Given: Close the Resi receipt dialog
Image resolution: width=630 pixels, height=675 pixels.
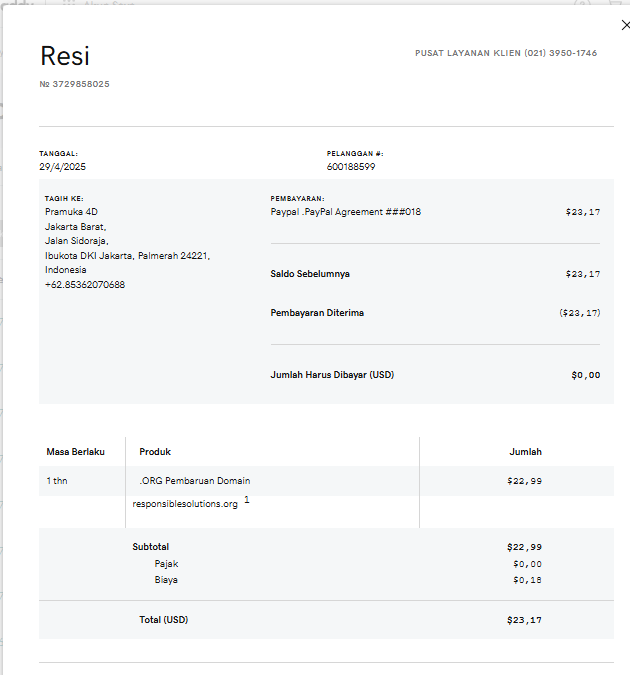Looking at the screenshot, I should click(625, 25).
